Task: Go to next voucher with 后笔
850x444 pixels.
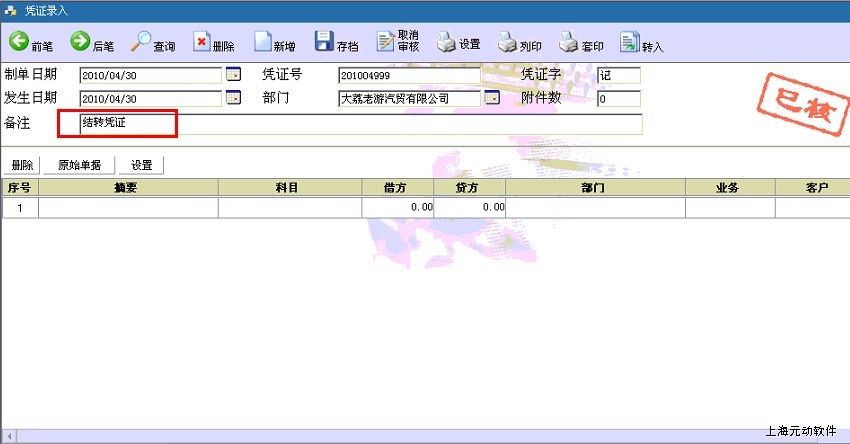Action: [x=92, y=43]
